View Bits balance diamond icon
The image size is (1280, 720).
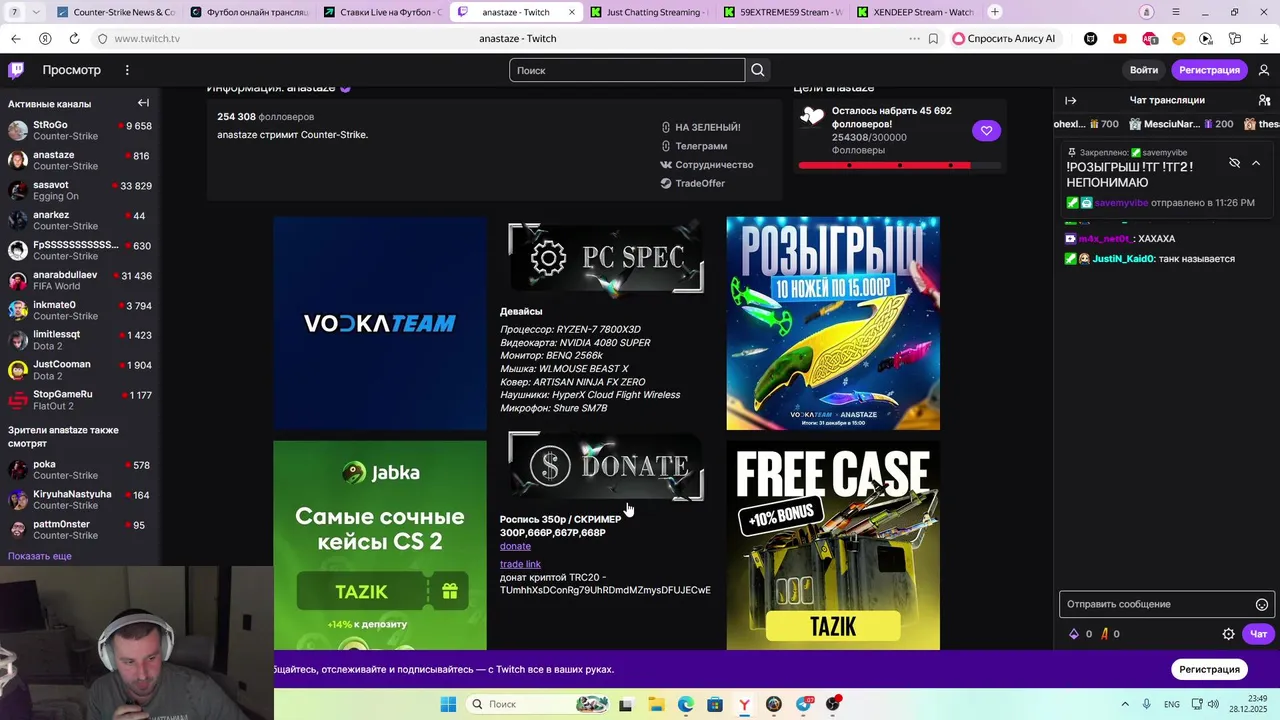tap(1074, 634)
